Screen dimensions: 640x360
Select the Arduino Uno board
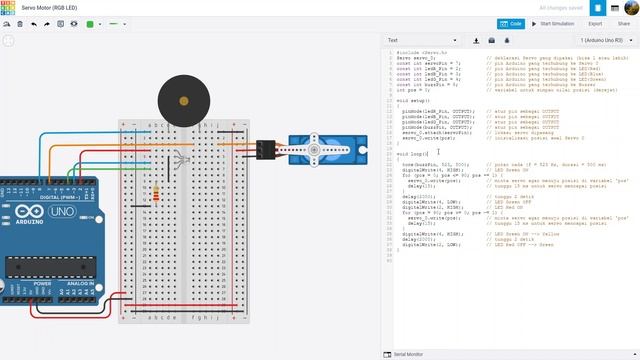click(51, 241)
